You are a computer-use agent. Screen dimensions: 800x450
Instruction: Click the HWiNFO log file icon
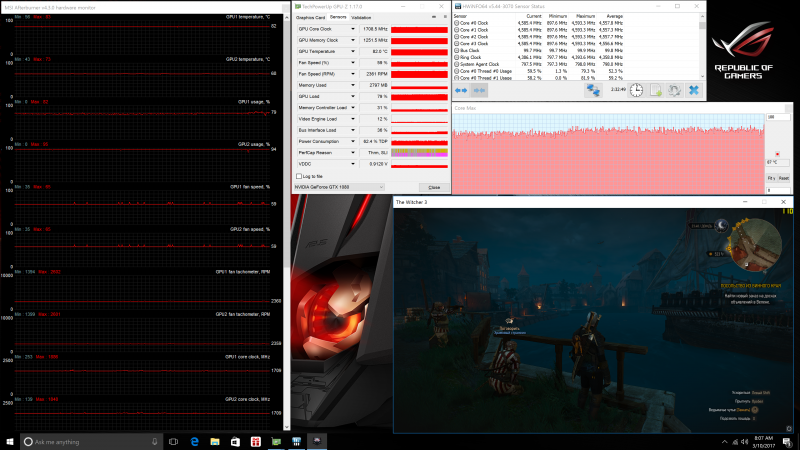656,90
